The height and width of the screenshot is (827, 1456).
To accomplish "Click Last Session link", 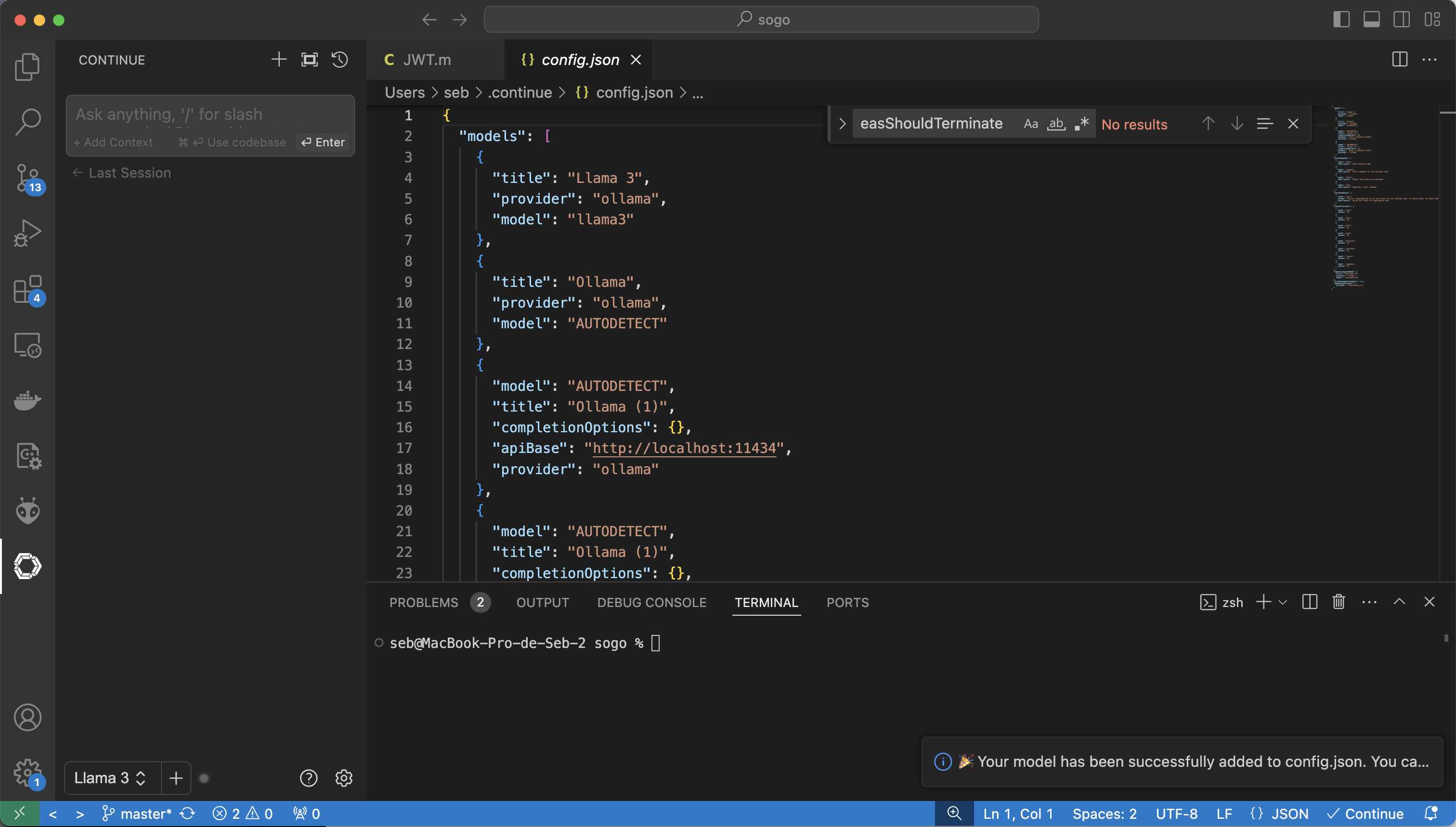I will coord(121,173).
